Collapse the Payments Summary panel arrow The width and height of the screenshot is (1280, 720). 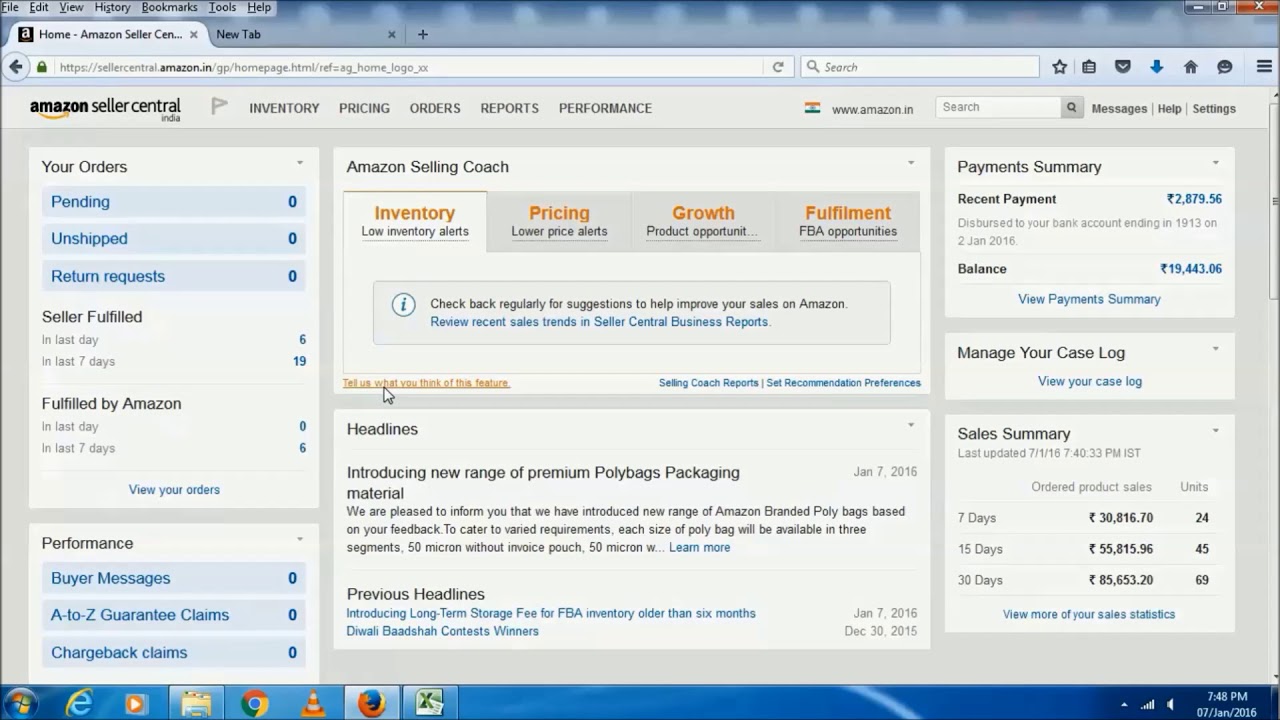tap(1216, 162)
